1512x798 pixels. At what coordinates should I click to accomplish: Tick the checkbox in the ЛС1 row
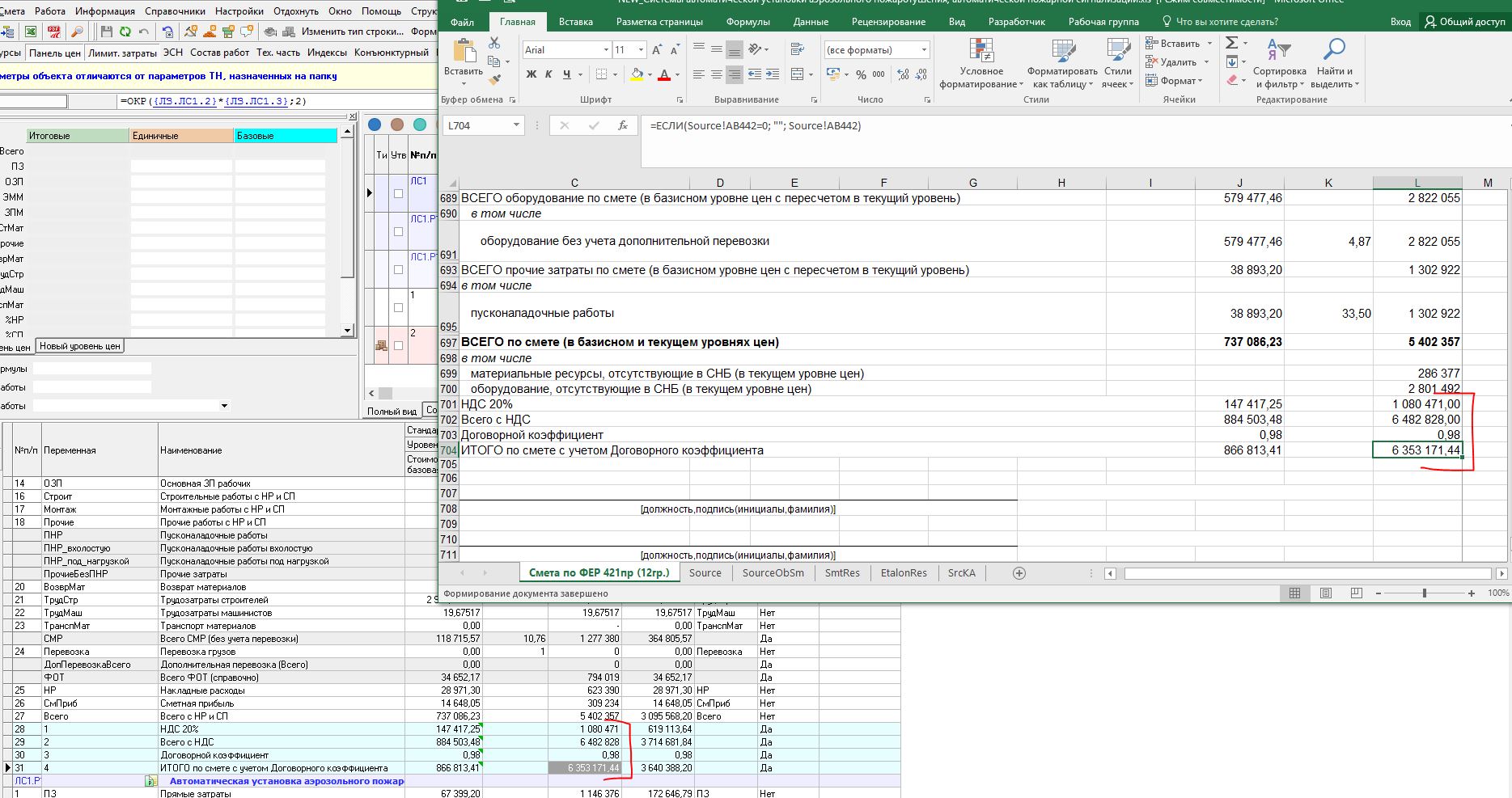pos(398,193)
